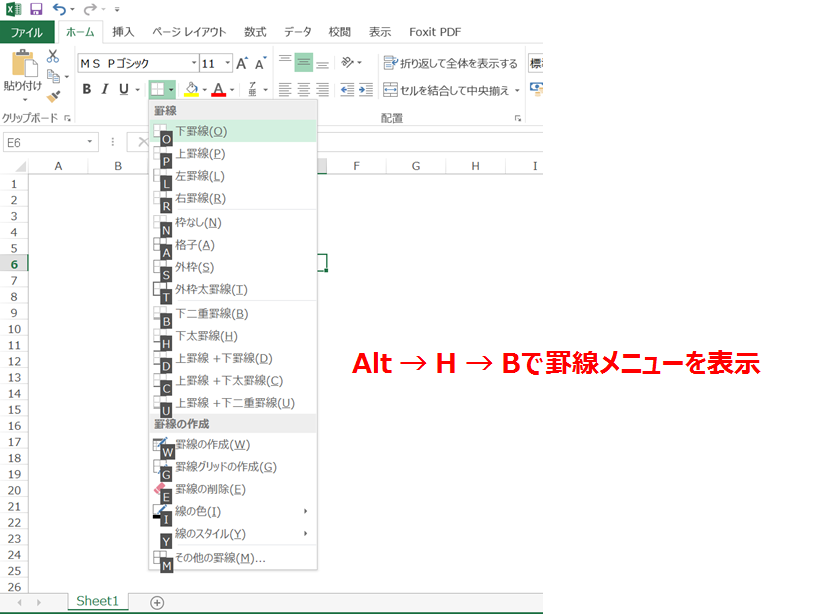Open the font size 11 dropdown
830x614 pixels.
click(228, 63)
